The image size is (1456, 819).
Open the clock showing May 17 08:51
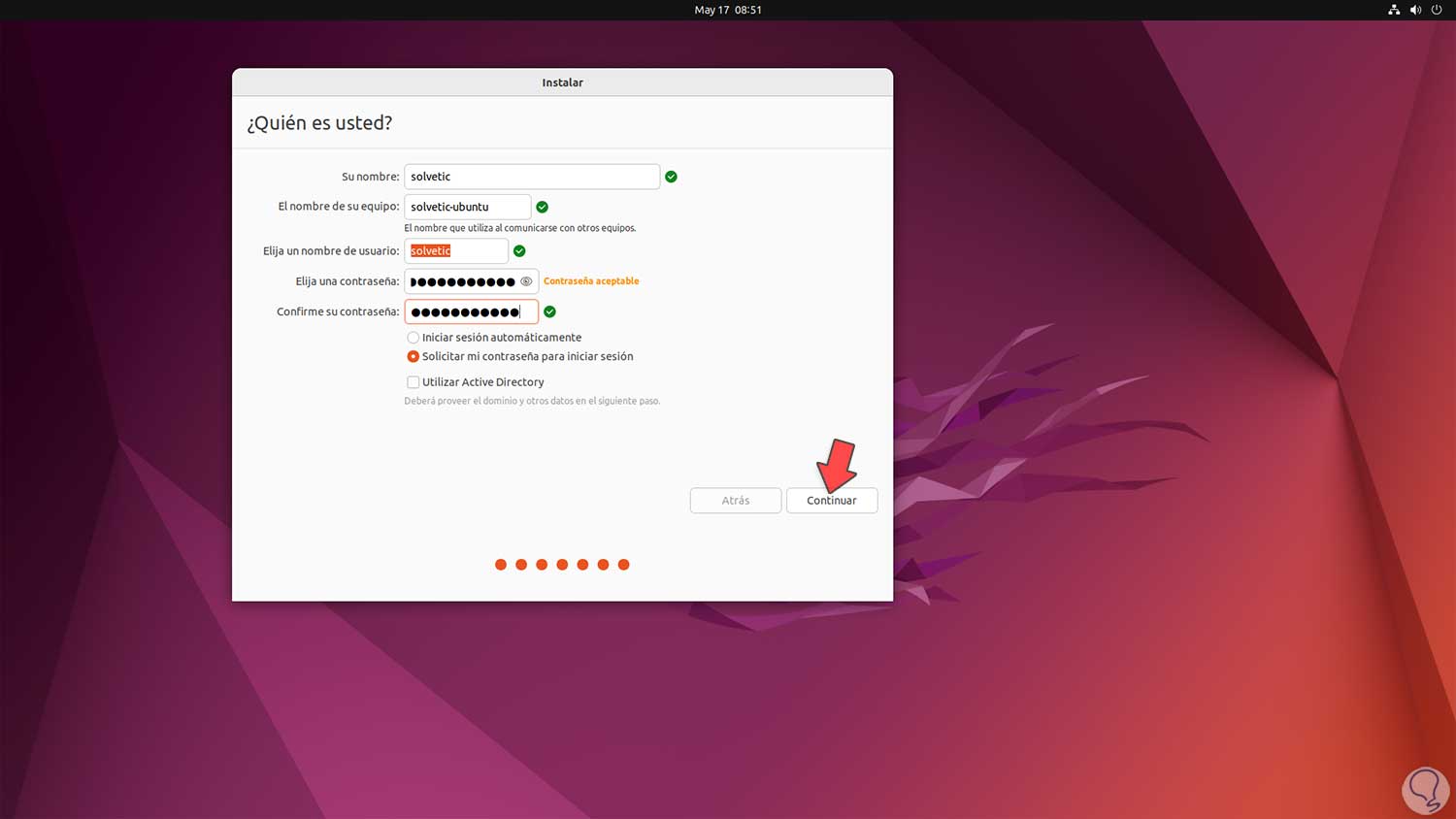coord(728,10)
